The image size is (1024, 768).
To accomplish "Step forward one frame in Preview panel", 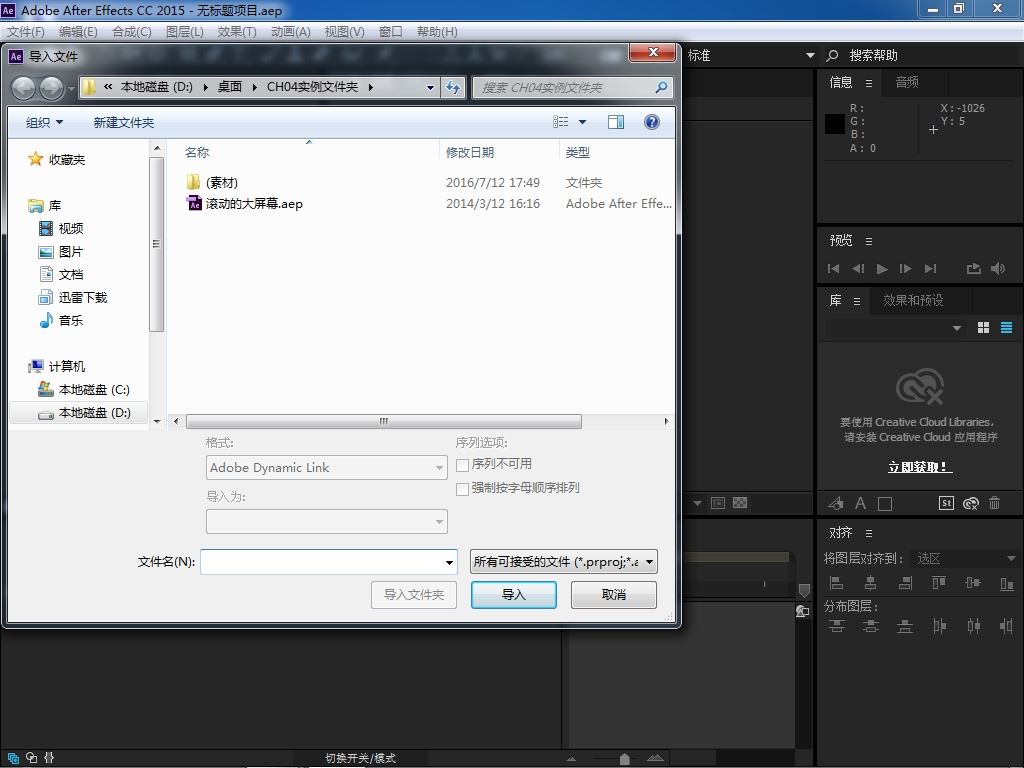I will coord(906,268).
